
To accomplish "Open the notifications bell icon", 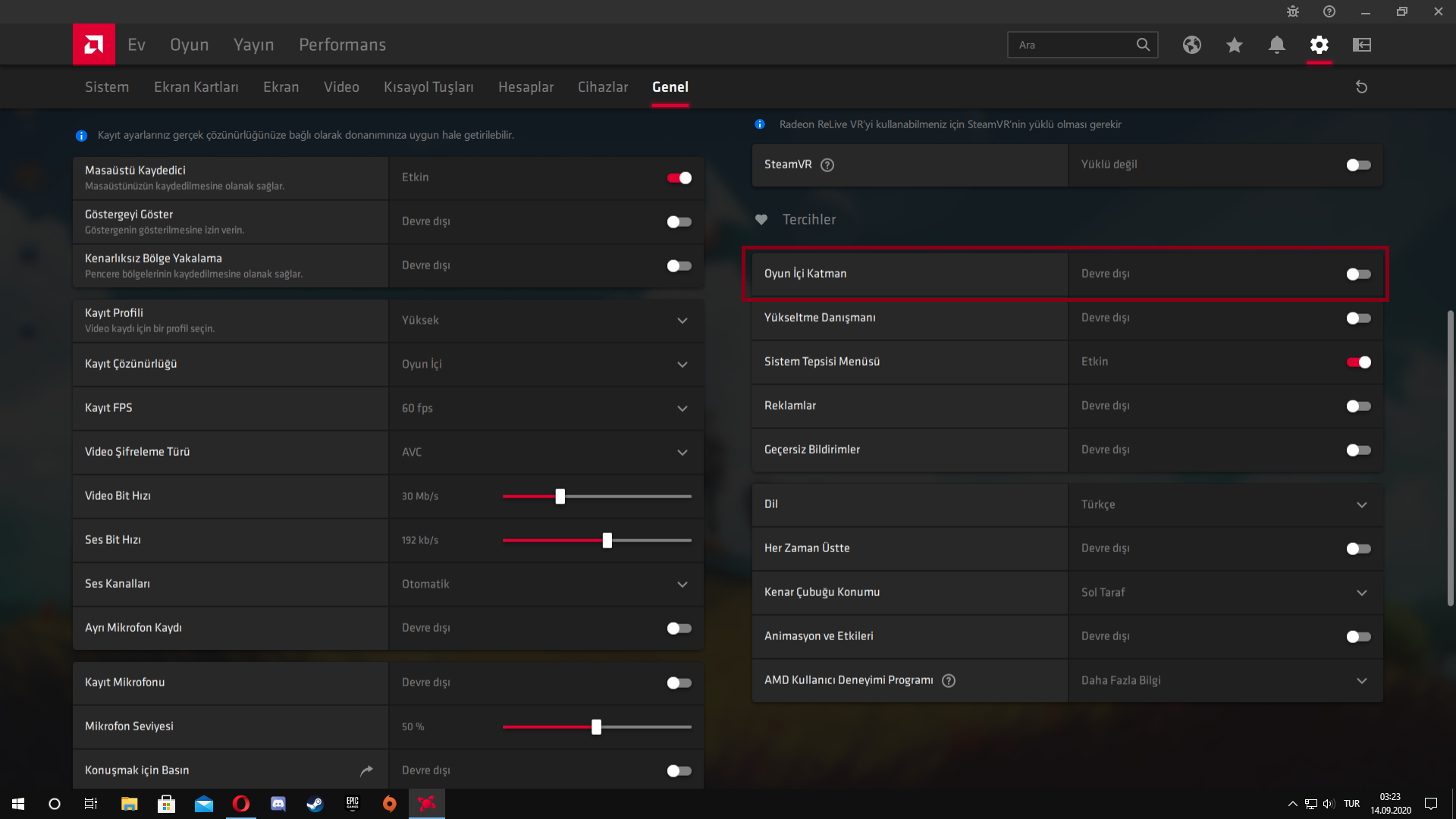I will click(1276, 45).
